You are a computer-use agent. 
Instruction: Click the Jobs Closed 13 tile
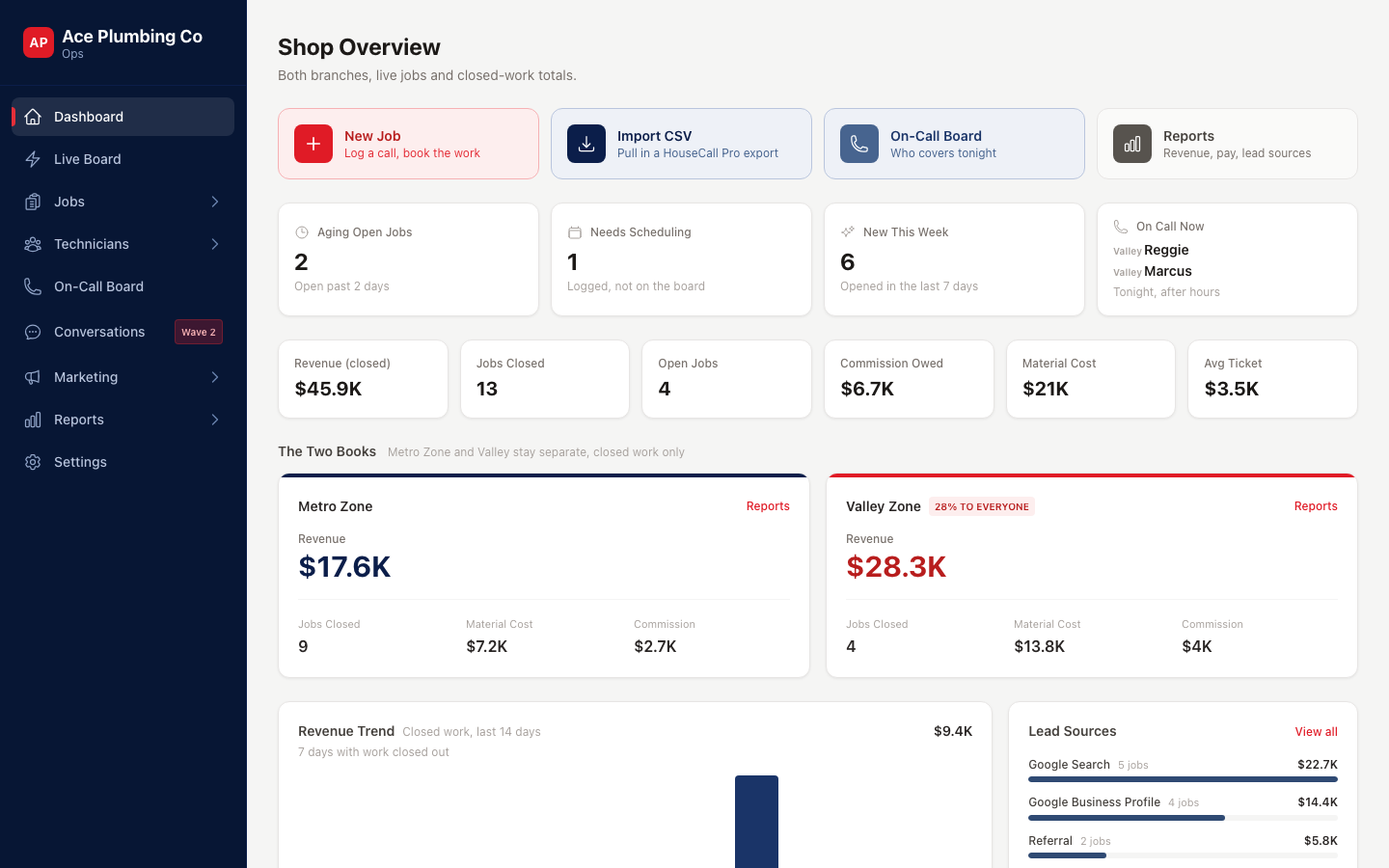click(x=545, y=379)
